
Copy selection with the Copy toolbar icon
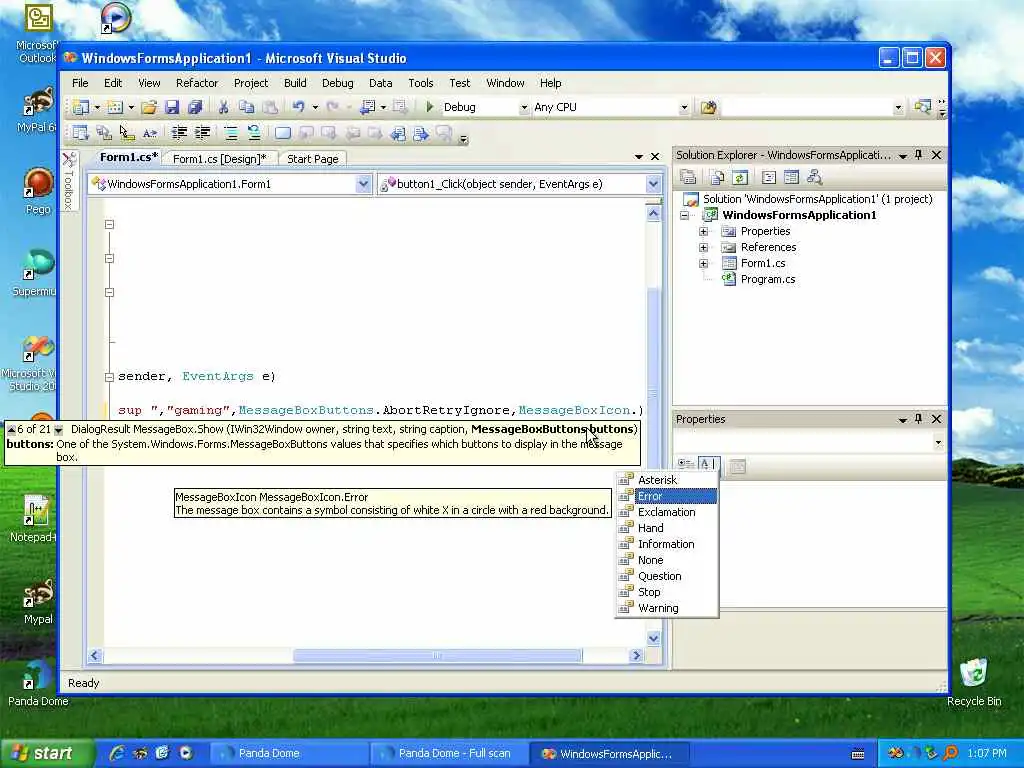coord(246,107)
